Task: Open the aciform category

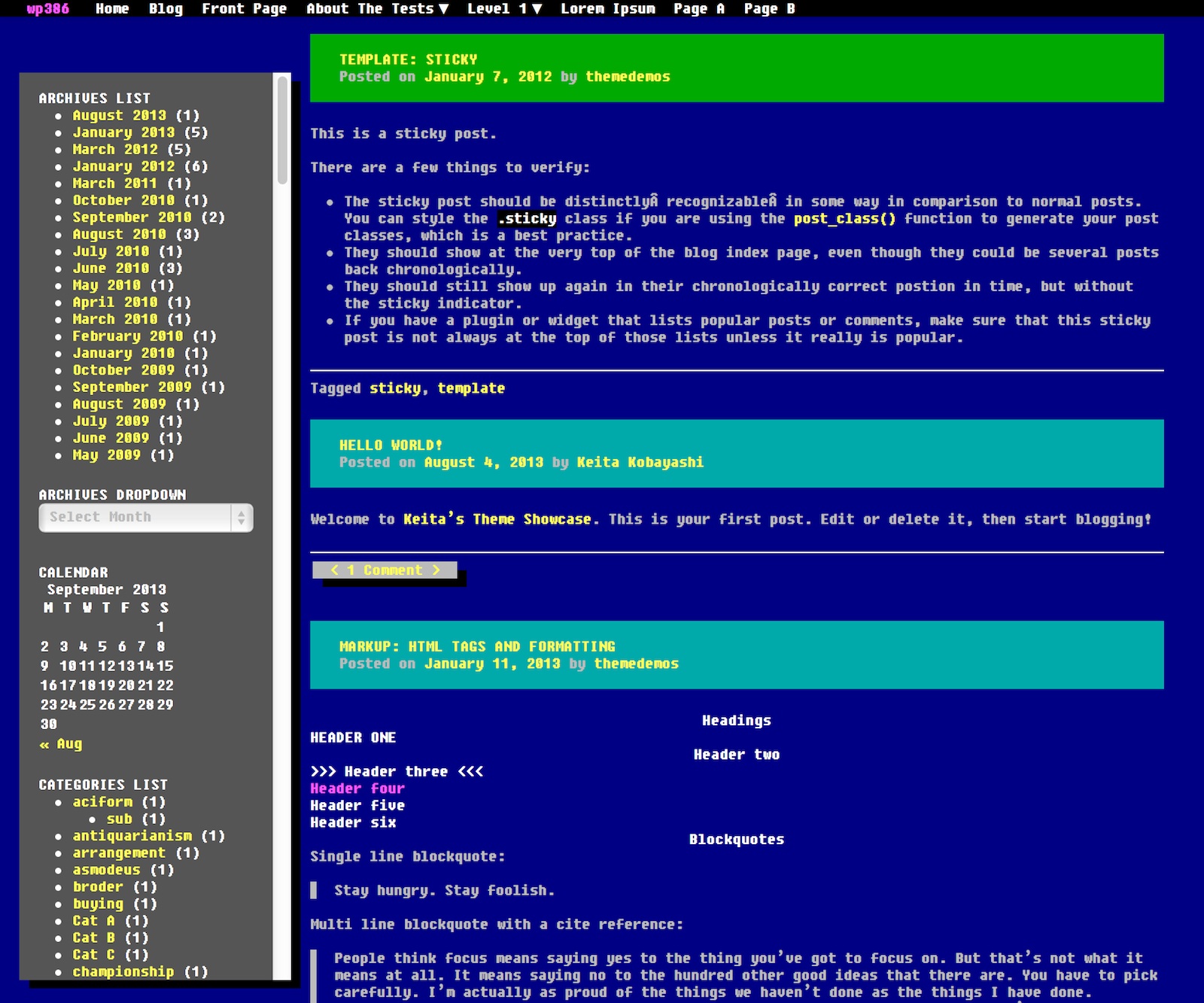Action: (102, 802)
